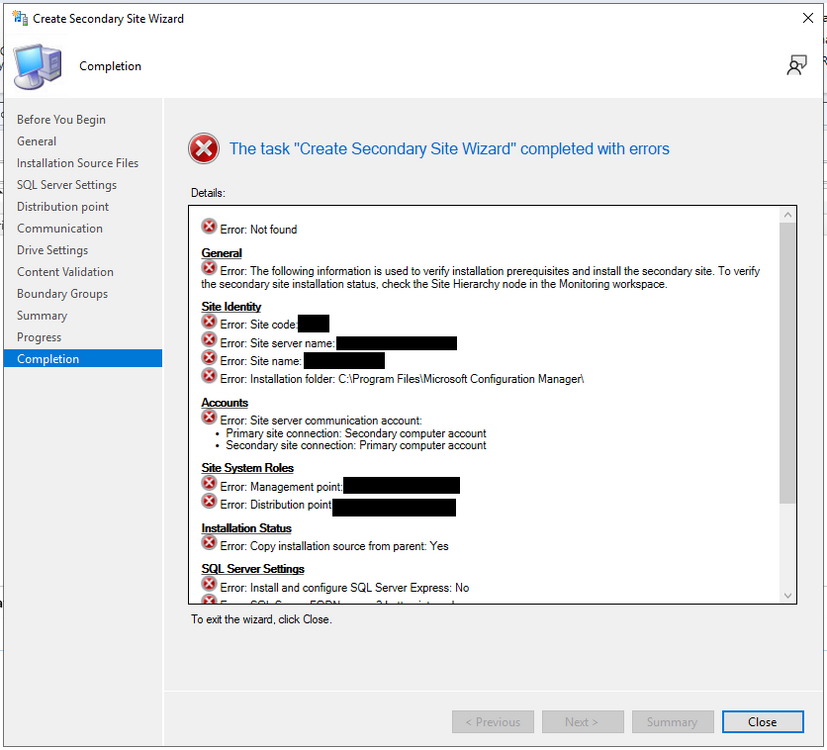Select 'Drive Settings' step
827x750 pixels.
click(x=52, y=250)
